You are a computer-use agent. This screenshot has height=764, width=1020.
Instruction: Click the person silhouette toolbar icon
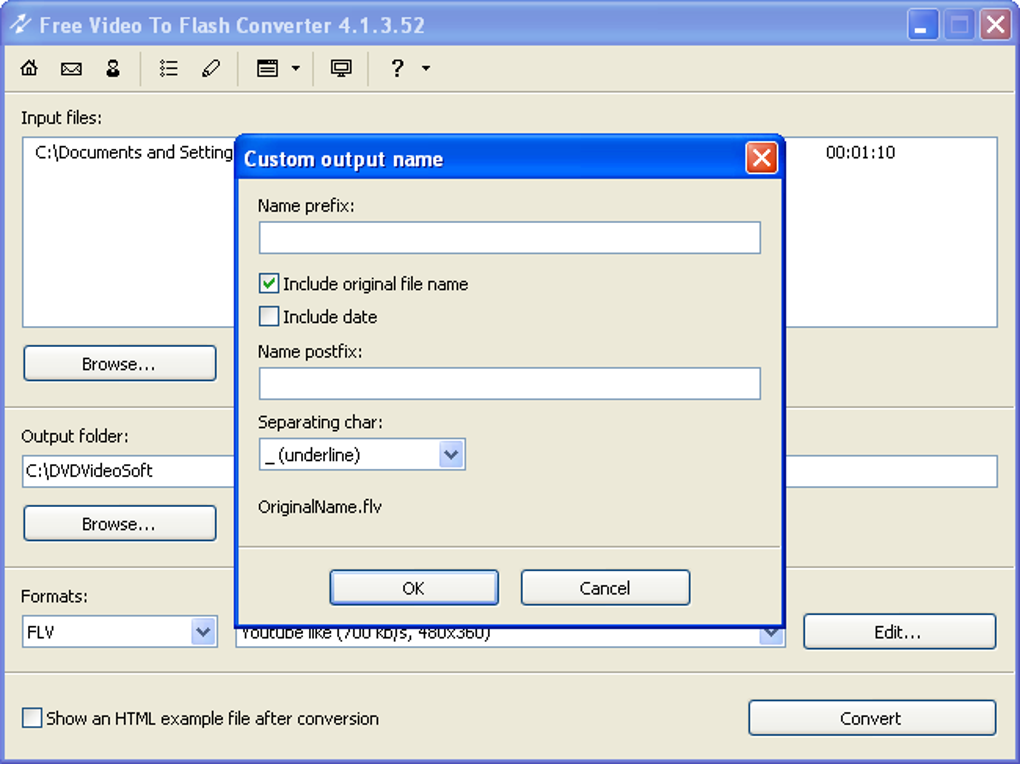[x=113, y=68]
